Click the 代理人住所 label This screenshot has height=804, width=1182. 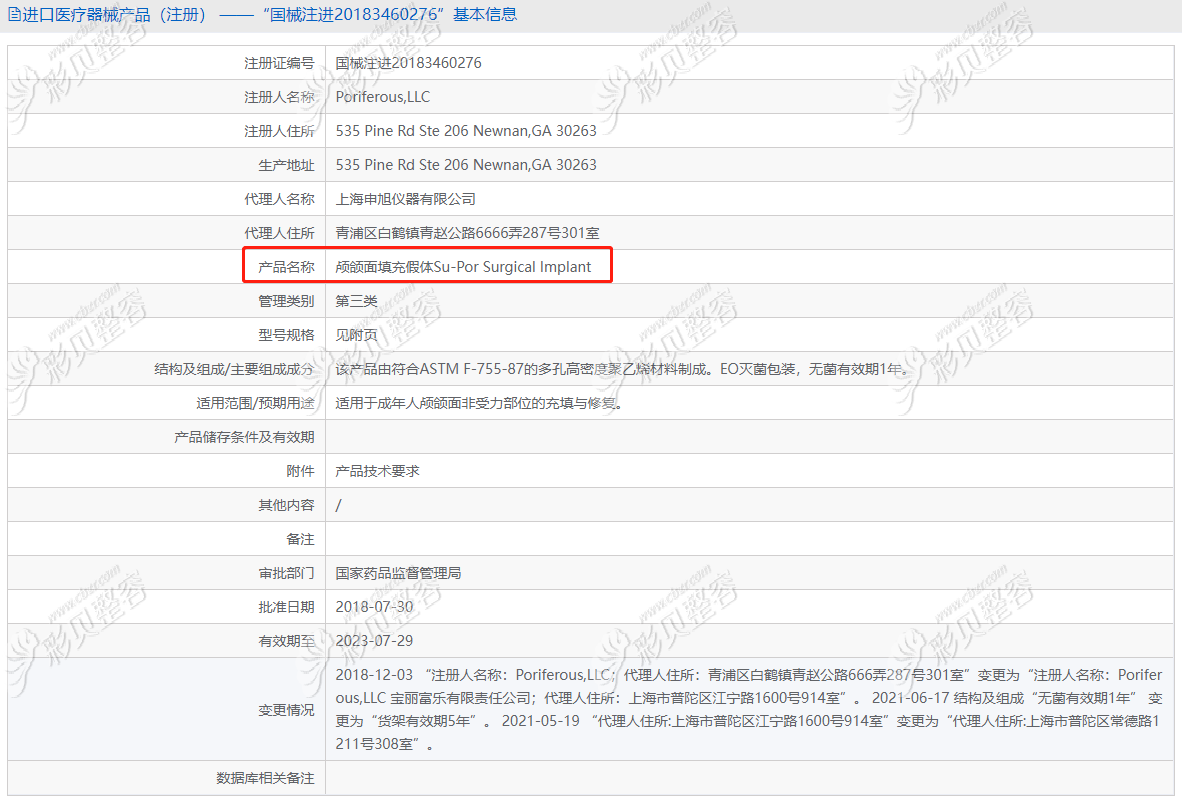coord(279,233)
